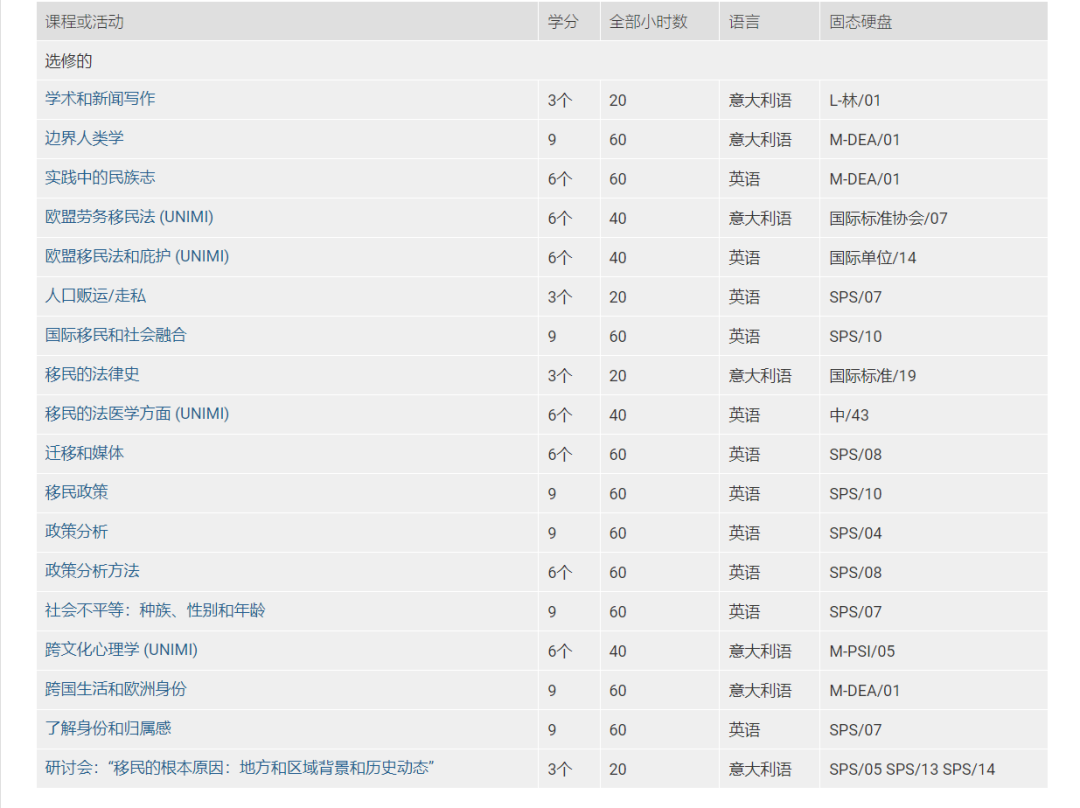Screen dimensions: 1080x808
Task: Select 20 hours in the 人口贩运/走私 row
Action: click(x=618, y=297)
